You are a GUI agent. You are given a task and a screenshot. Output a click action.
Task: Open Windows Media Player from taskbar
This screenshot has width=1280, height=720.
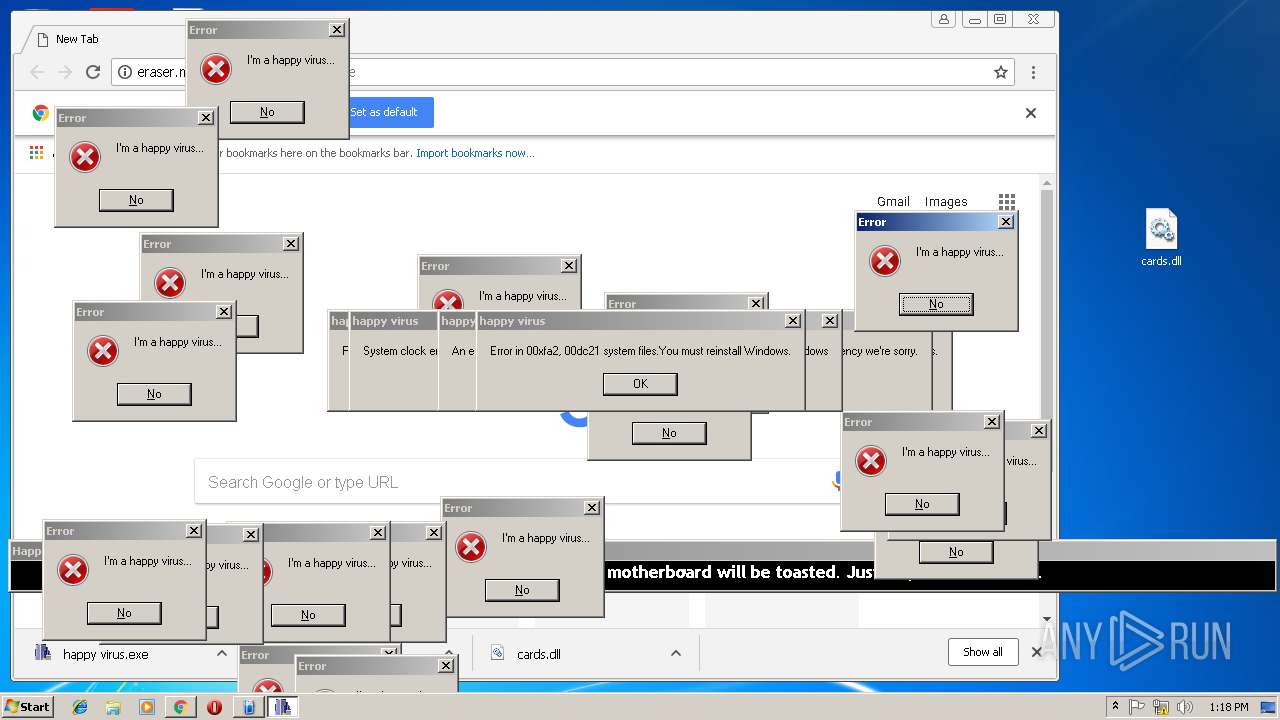click(147, 707)
